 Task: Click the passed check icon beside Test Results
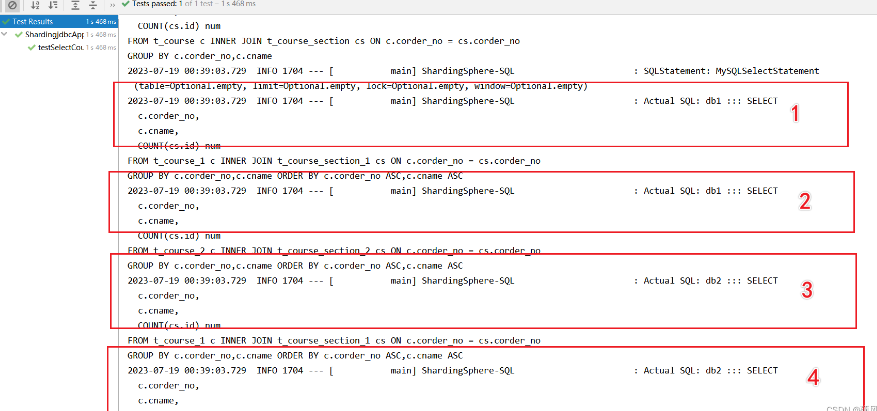(6, 22)
